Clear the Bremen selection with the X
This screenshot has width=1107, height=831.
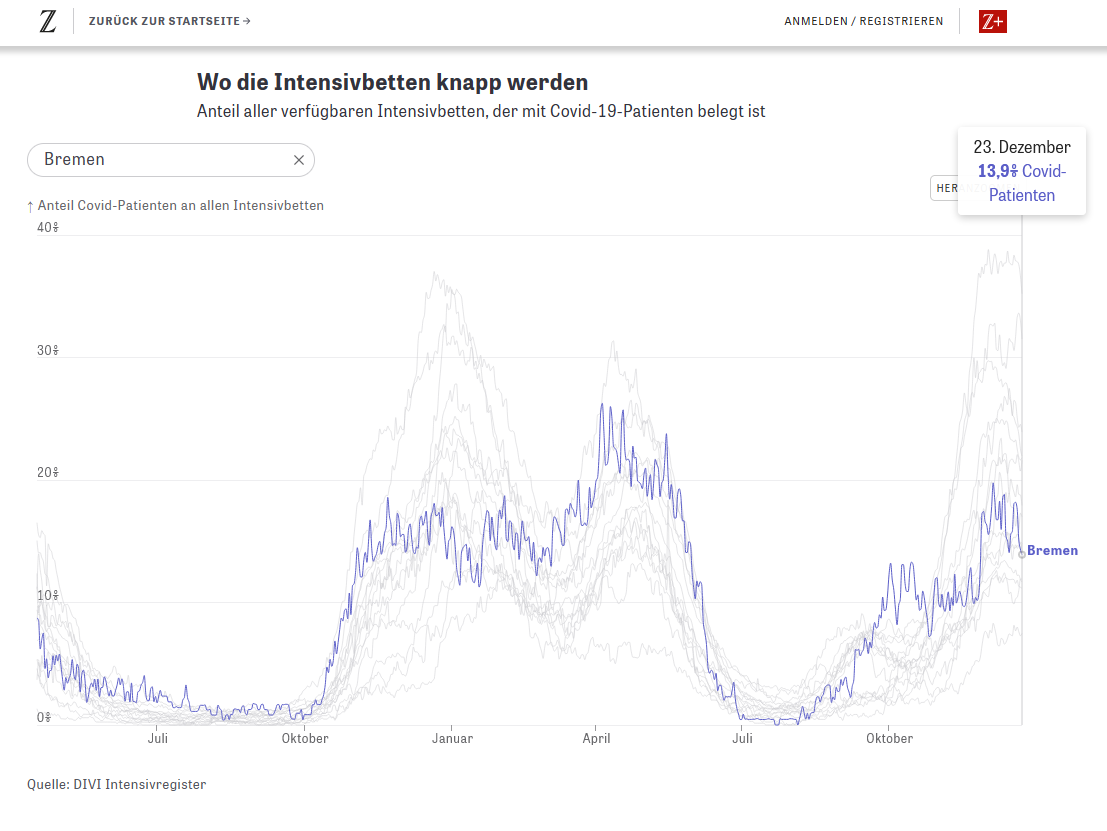pos(298,160)
